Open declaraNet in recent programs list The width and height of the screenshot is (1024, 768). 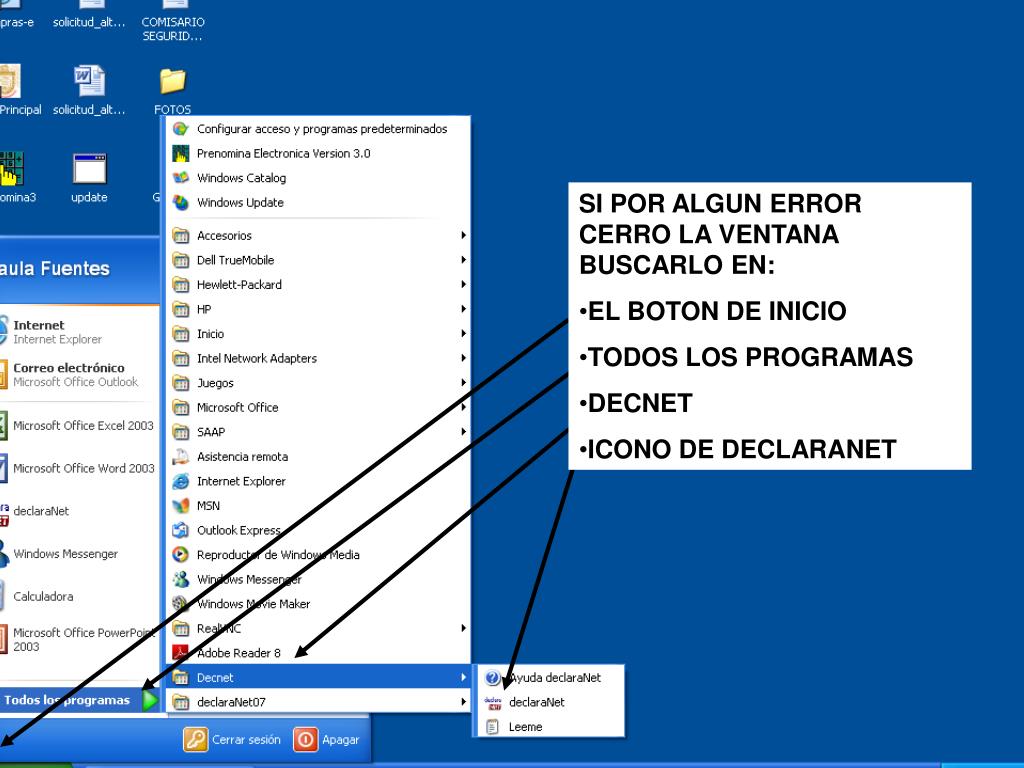(x=78, y=511)
